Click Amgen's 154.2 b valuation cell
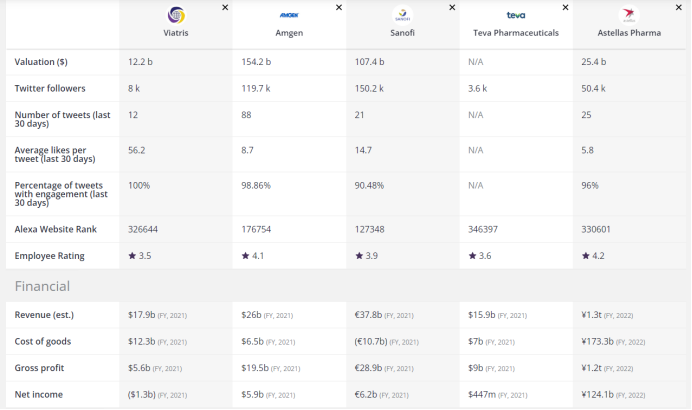 [x=259, y=62]
